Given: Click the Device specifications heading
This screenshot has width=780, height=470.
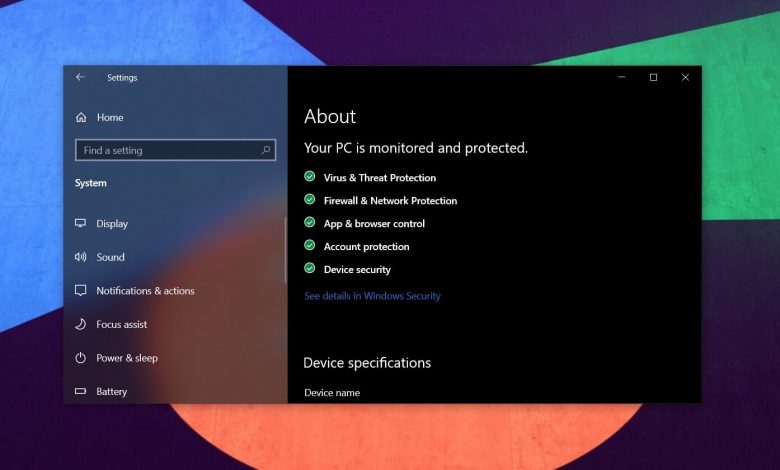Looking at the screenshot, I should [367, 363].
